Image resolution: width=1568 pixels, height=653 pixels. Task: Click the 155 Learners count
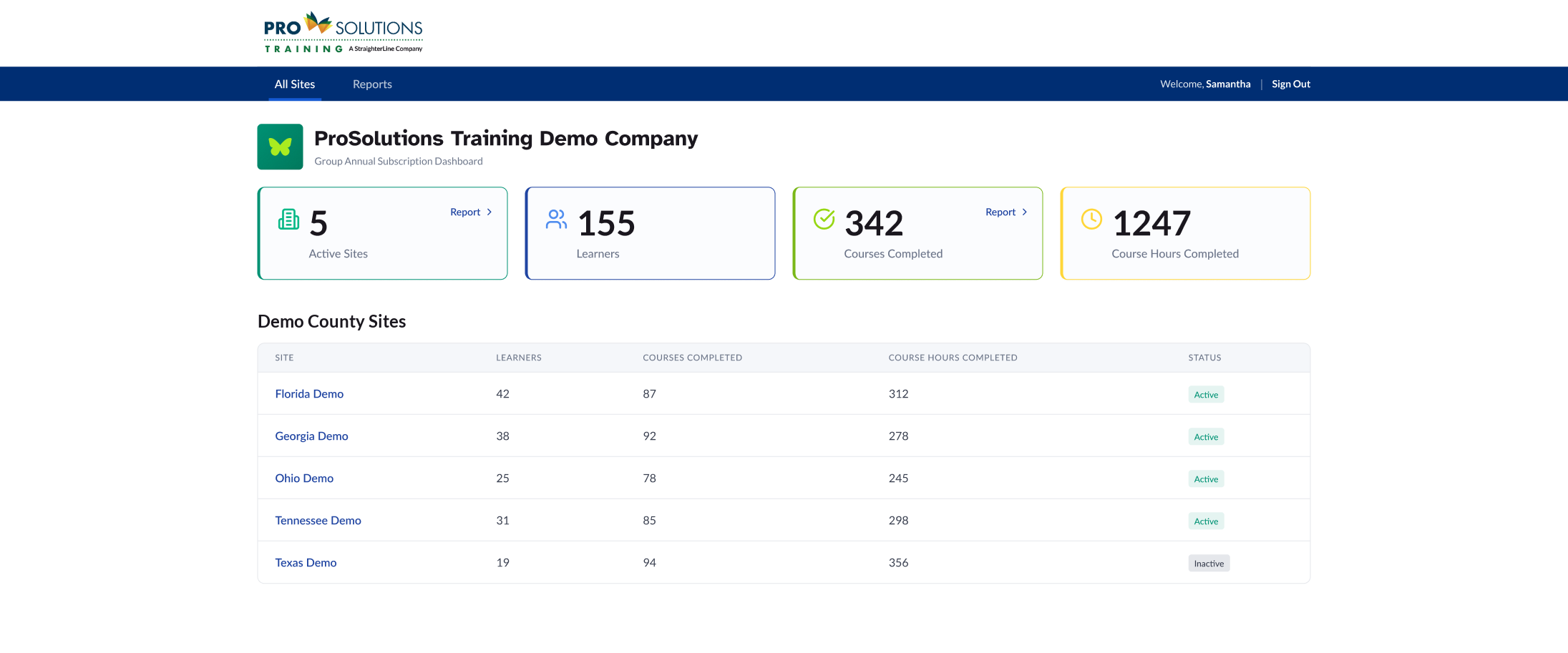coord(606,224)
